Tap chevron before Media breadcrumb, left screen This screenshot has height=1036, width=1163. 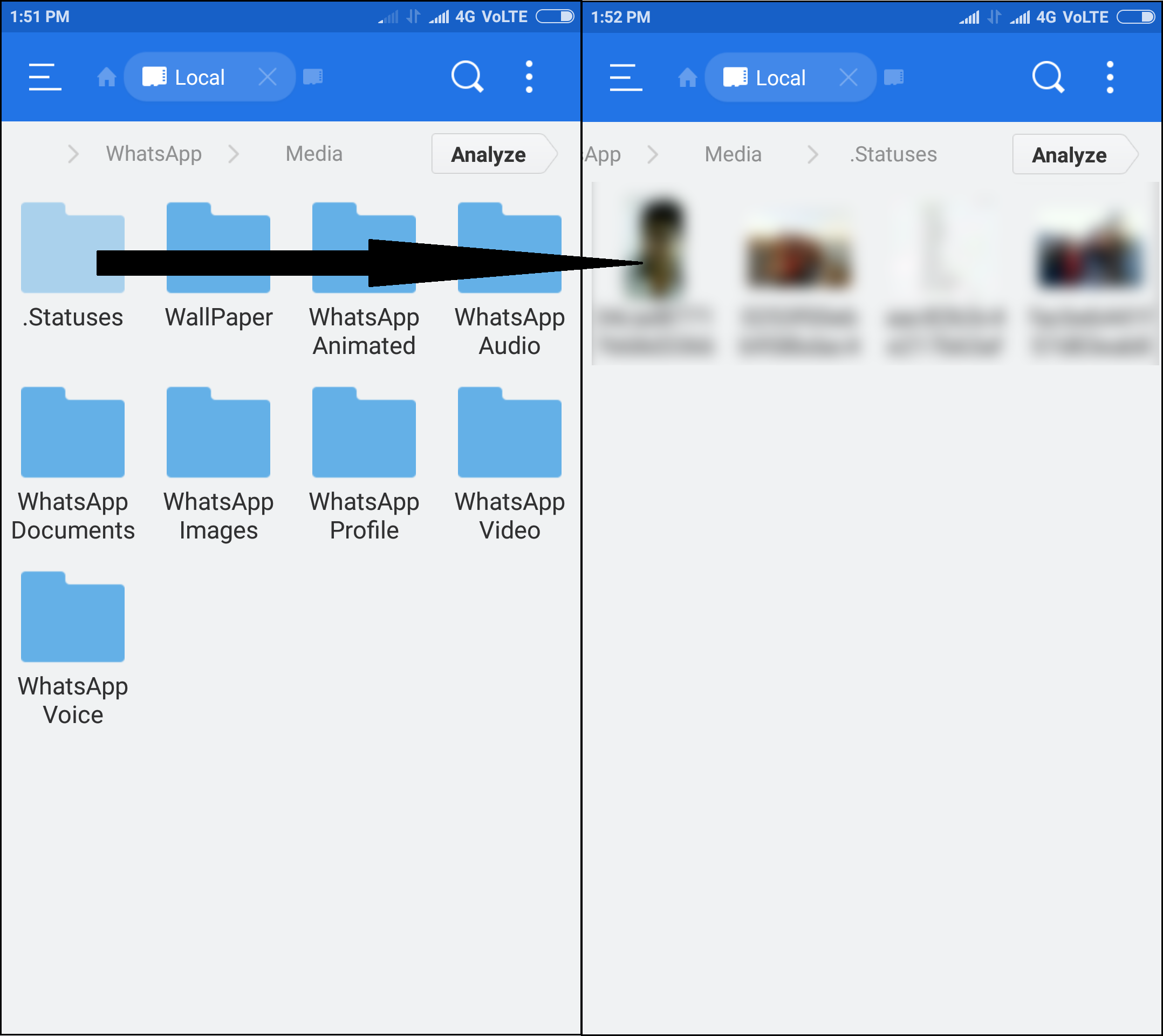click(x=233, y=154)
